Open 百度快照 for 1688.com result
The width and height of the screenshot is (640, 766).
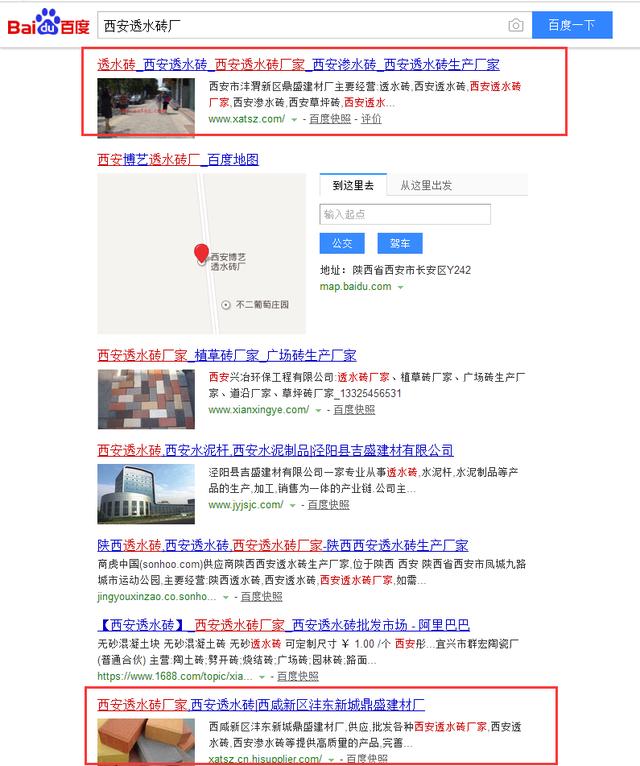[x=298, y=676]
